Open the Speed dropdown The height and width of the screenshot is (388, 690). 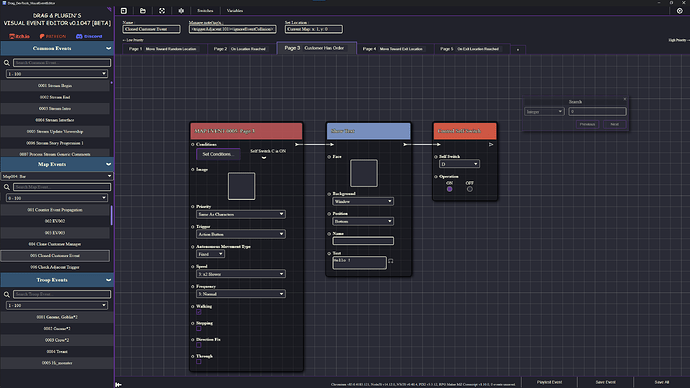[241, 274]
